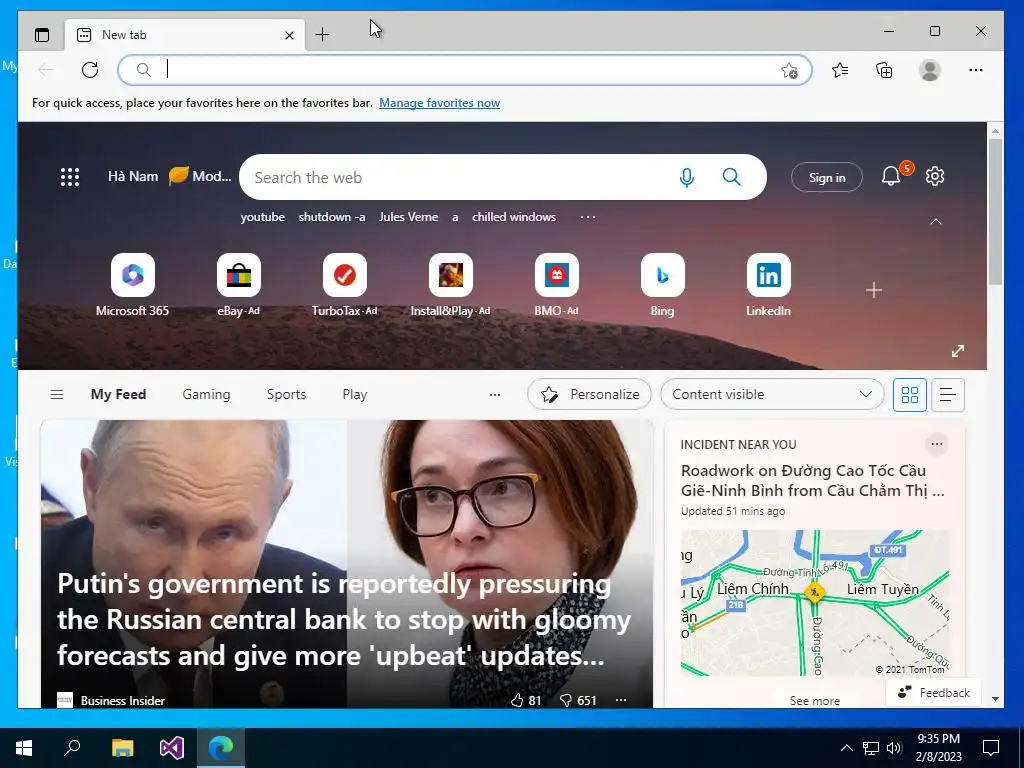Image resolution: width=1024 pixels, height=768 pixels.
Task: Open the Content visible dropdown
Action: (772, 394)
